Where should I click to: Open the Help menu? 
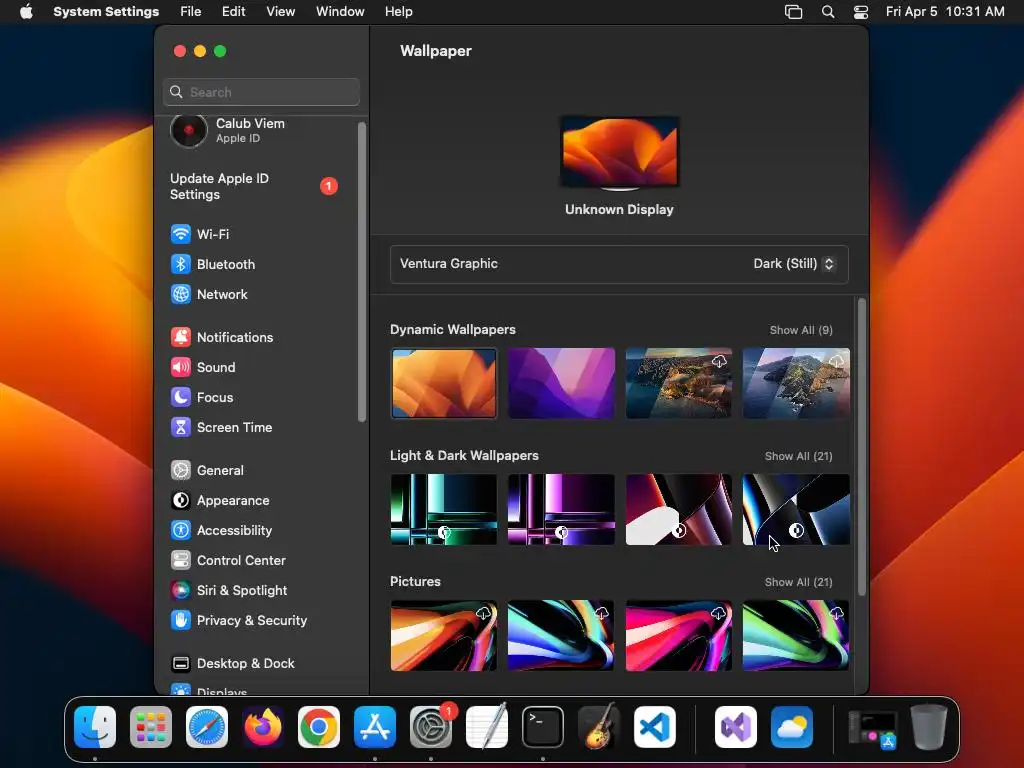[398, 12]
